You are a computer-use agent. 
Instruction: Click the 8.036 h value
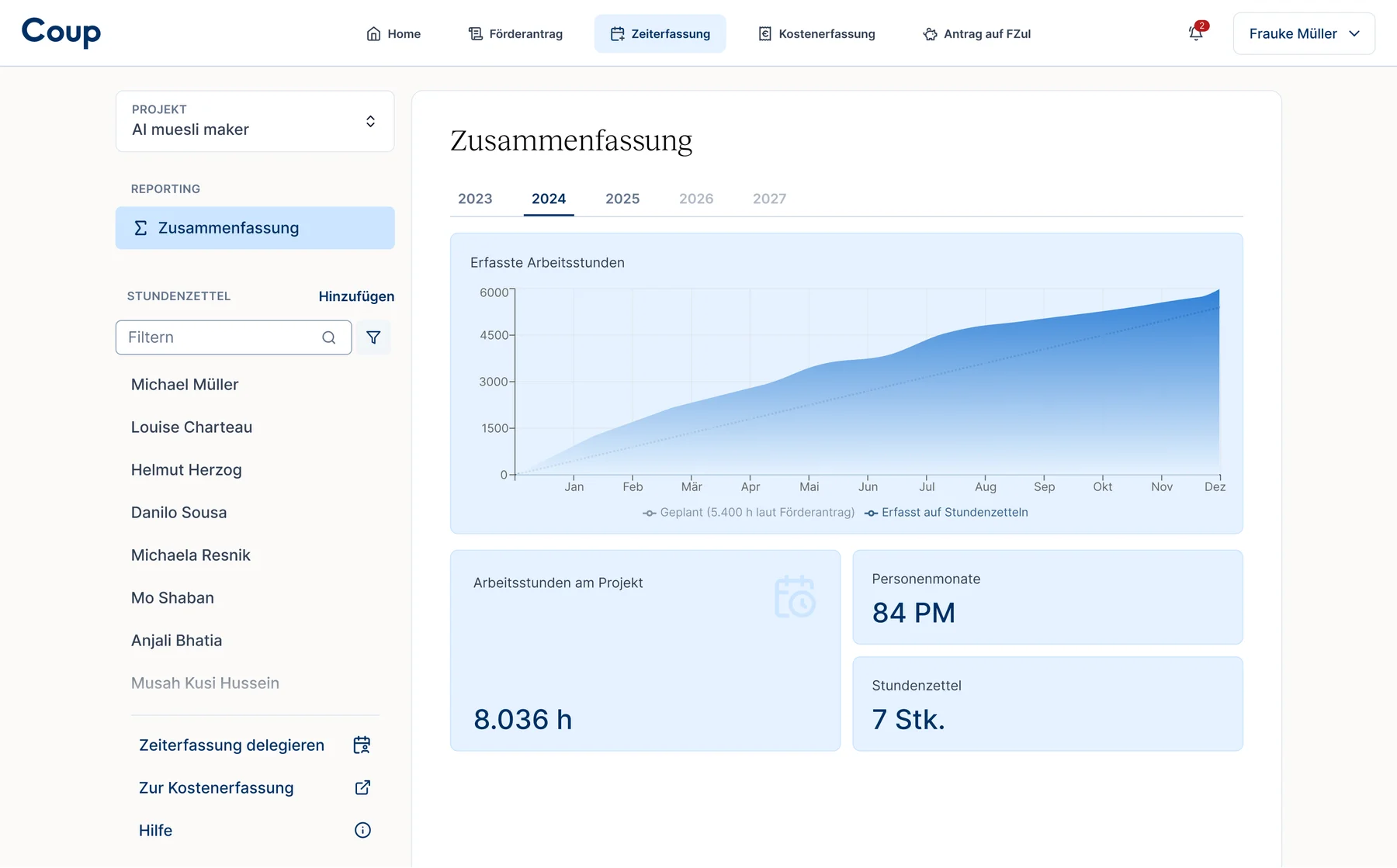(x=523, y=720)
